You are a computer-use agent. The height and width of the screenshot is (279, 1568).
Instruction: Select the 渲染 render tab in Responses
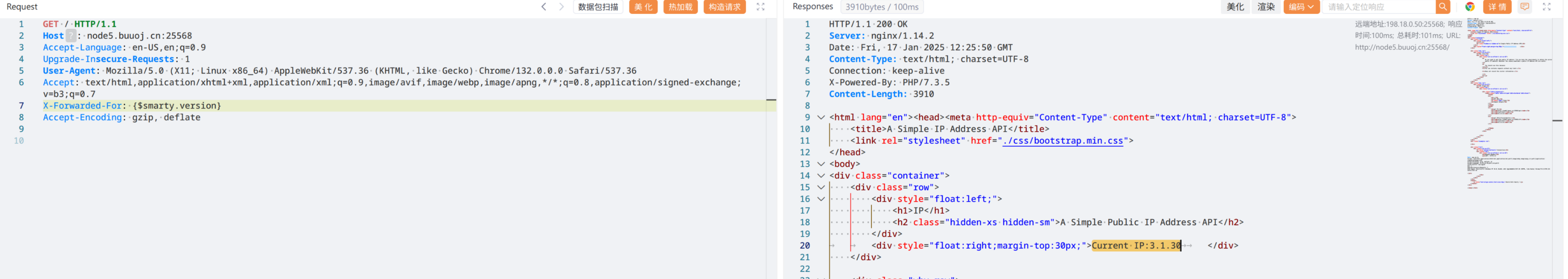tap(1266, 7)
